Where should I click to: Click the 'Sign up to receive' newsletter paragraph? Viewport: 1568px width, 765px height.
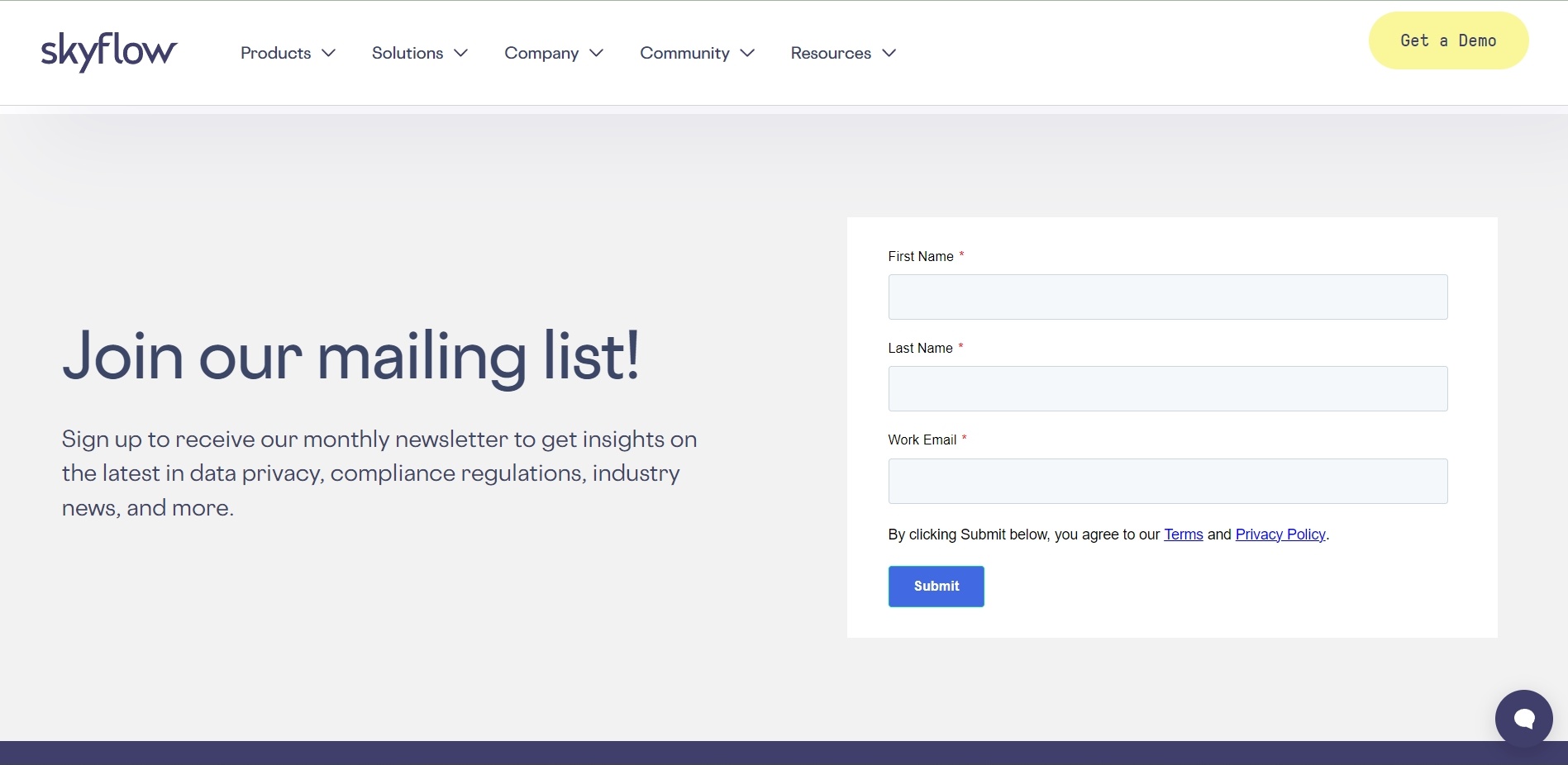(379, 473)
